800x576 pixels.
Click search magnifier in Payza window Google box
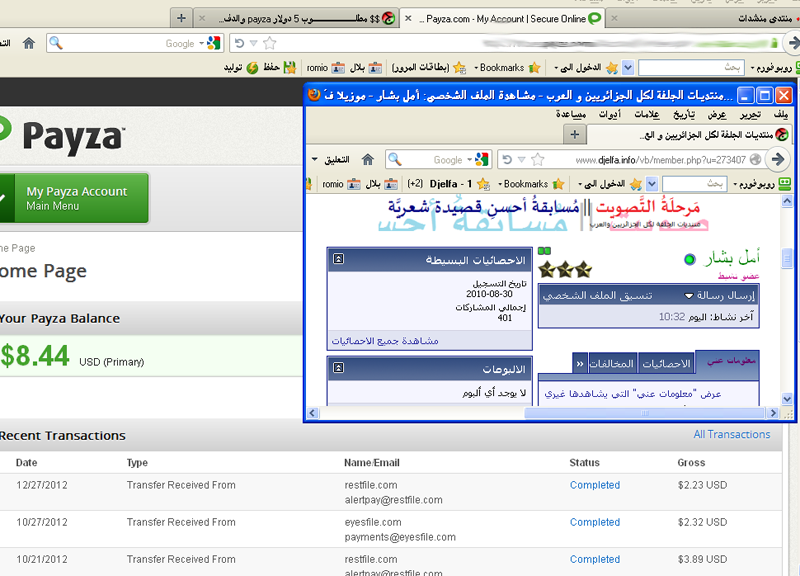[x=56, y=43]
